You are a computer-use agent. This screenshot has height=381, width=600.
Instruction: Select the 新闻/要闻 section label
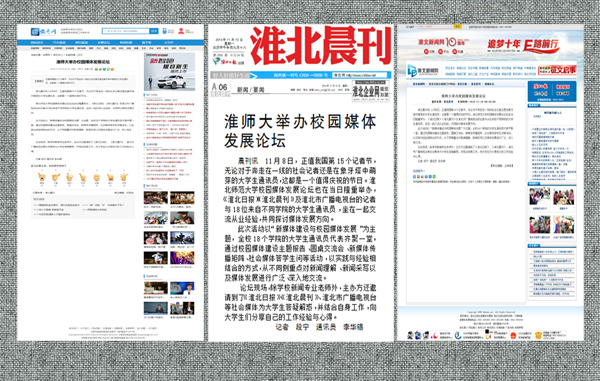[x=251, y=90]
